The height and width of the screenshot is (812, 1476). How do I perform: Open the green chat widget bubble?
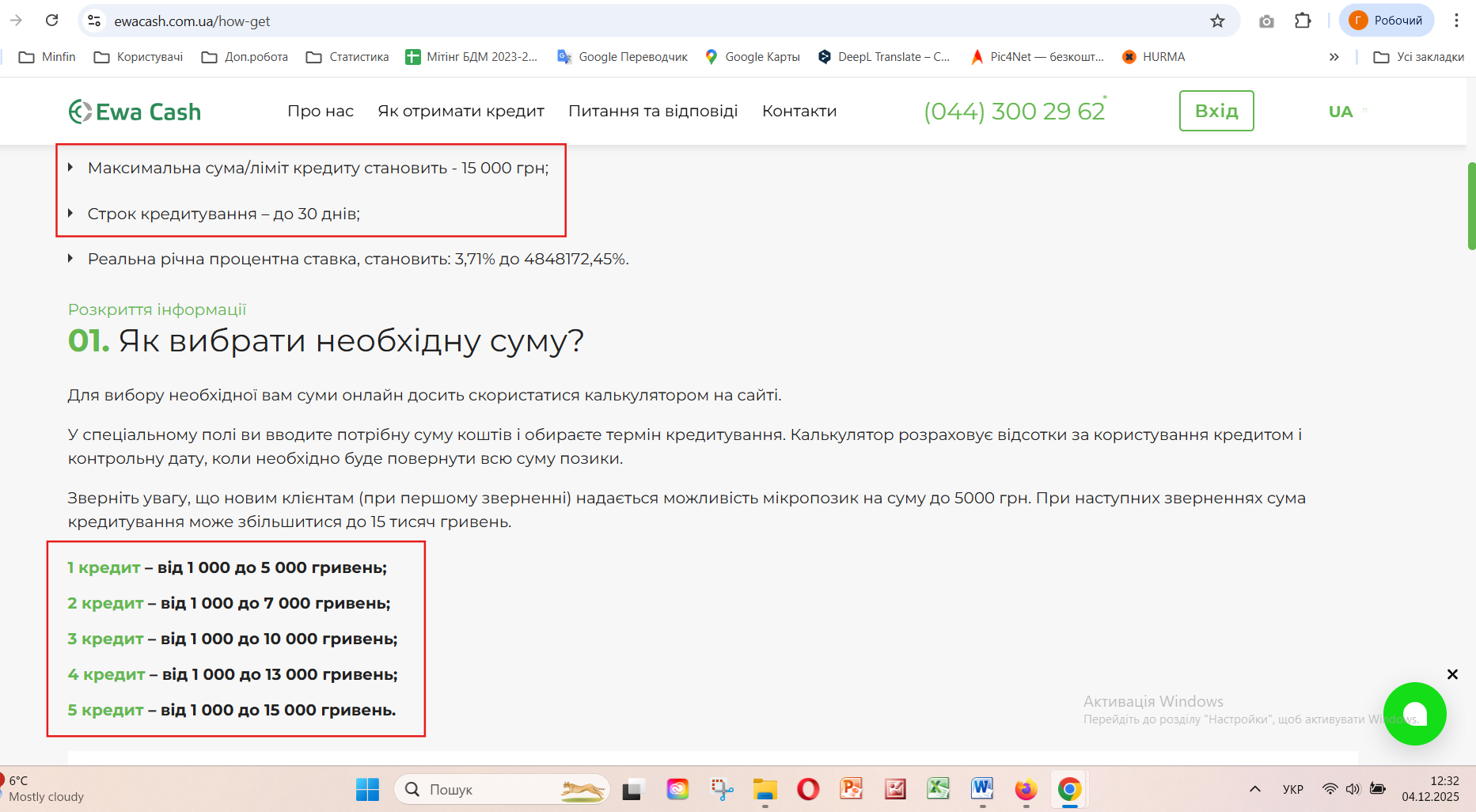1415,714
